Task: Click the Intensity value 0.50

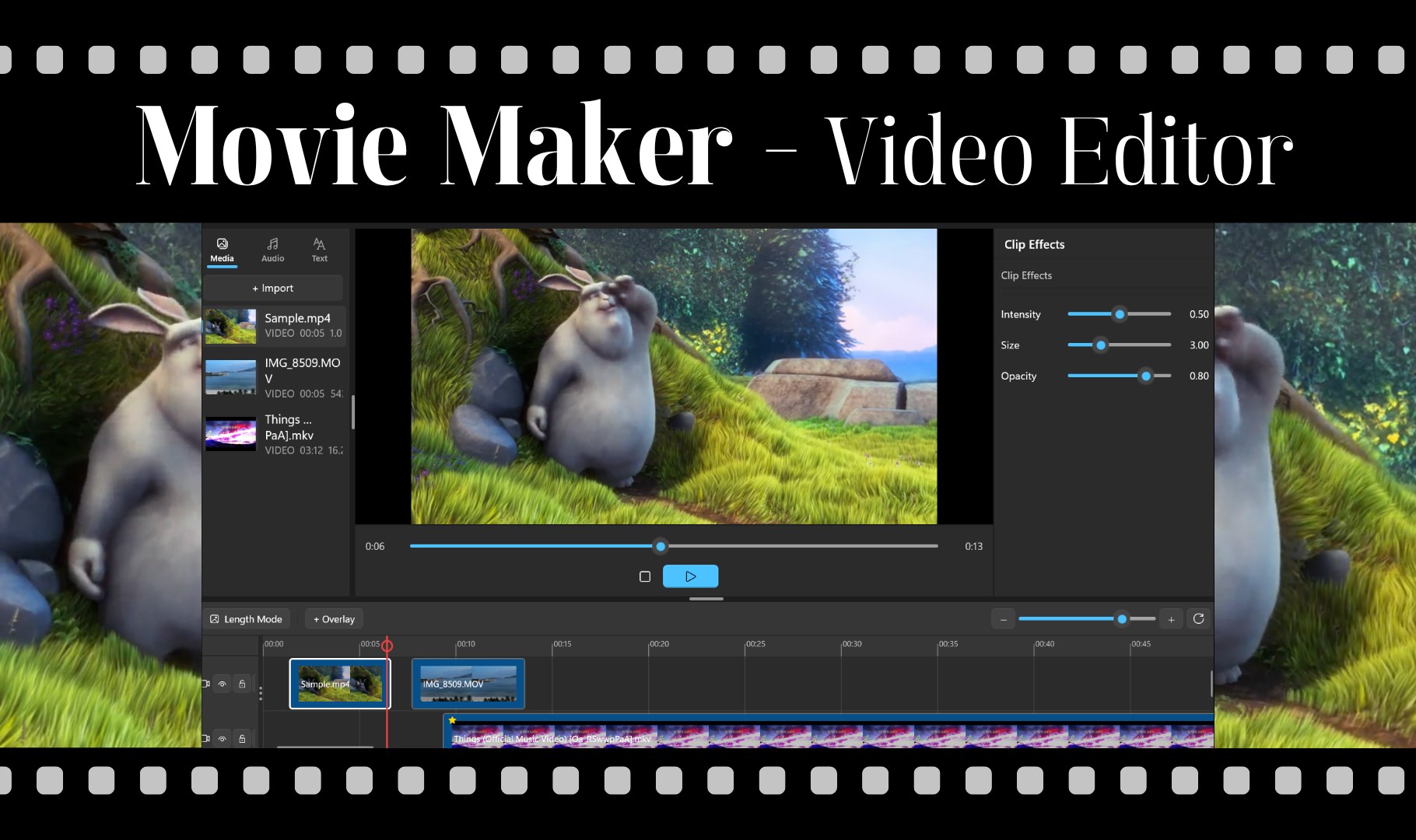Action: point(1199,314)
